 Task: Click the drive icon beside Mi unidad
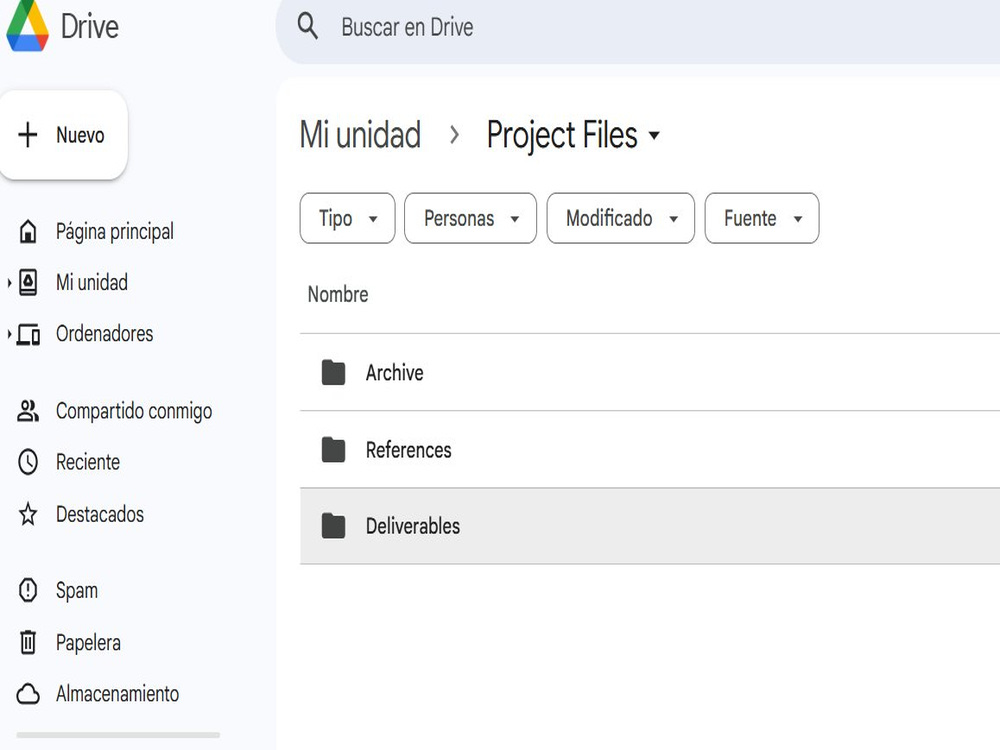pyautogui.click(x=28, y=283)
